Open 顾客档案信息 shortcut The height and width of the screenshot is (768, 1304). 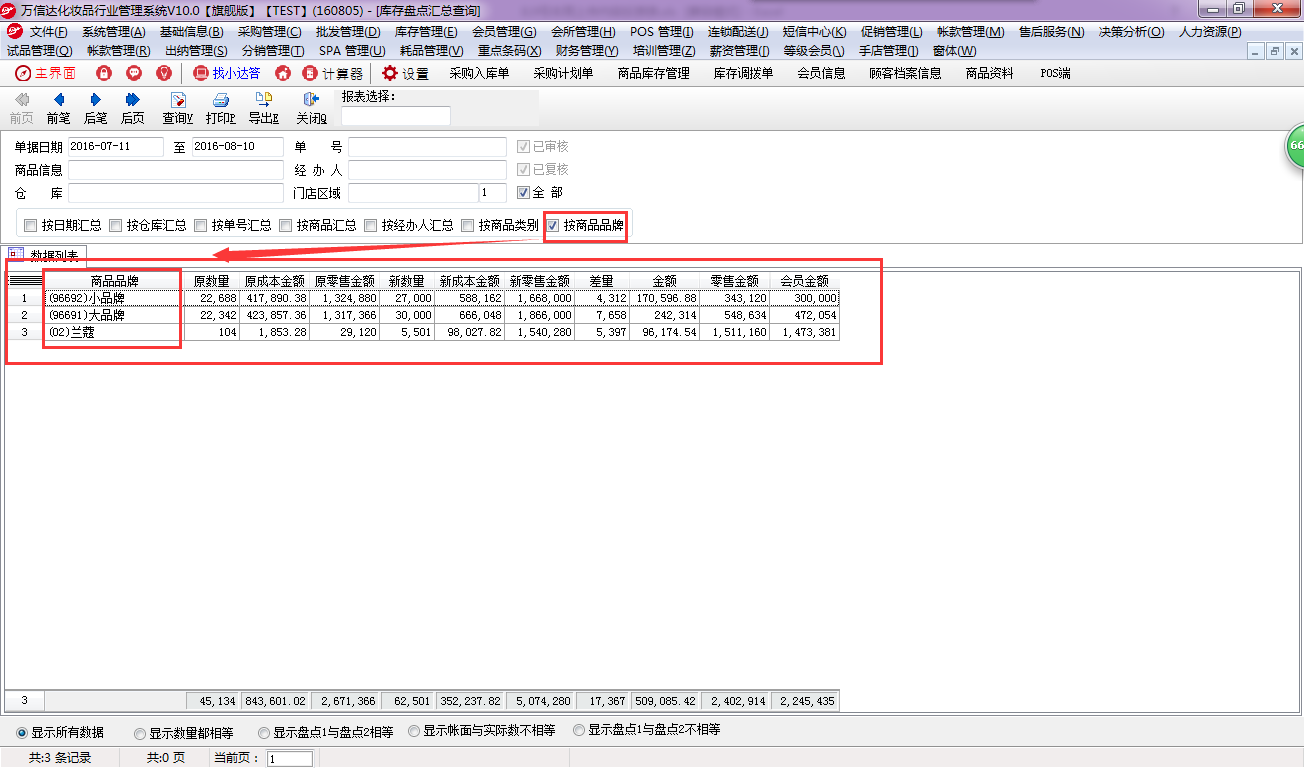click(905, 73)
